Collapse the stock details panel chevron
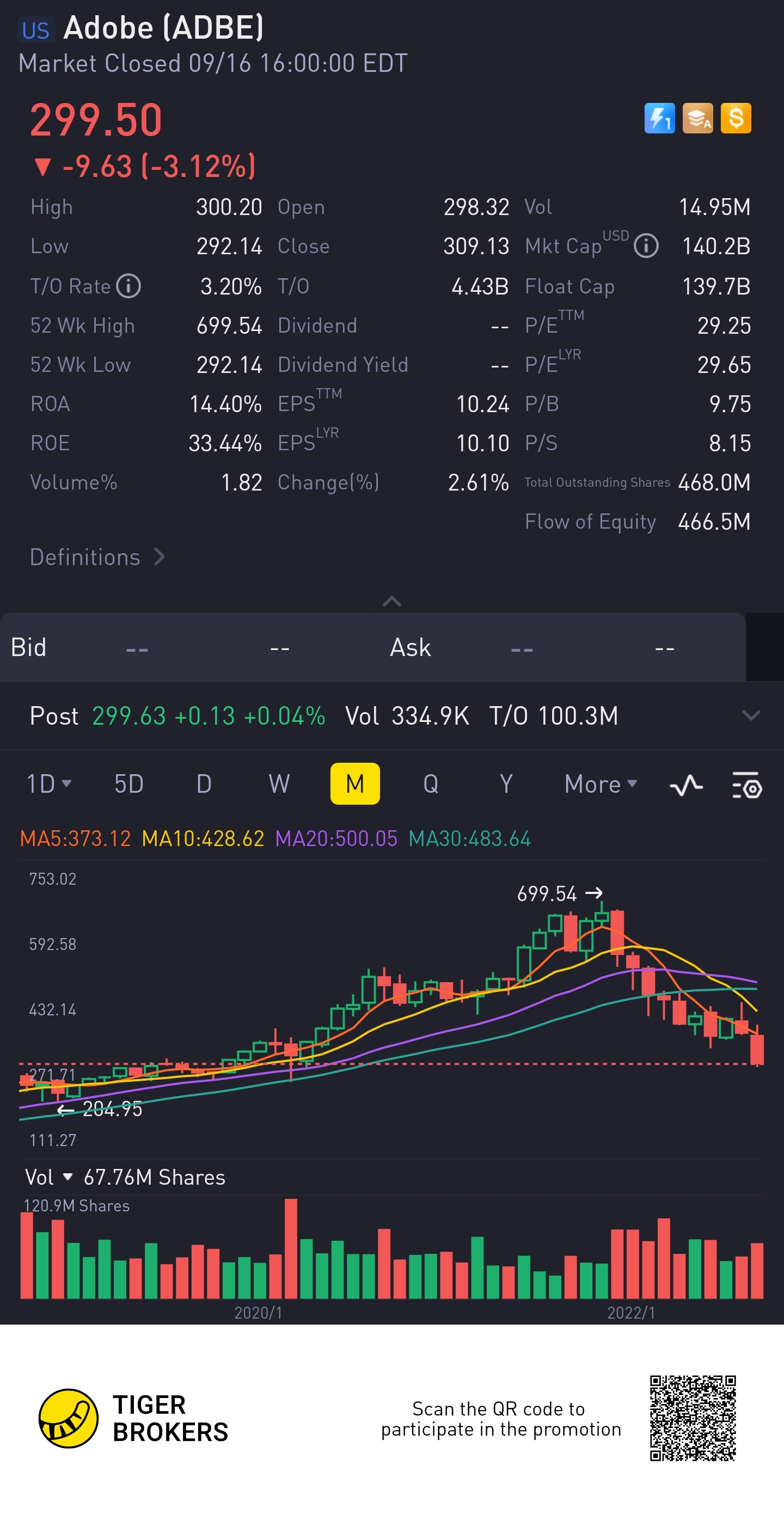 click(x=391, y=601)
